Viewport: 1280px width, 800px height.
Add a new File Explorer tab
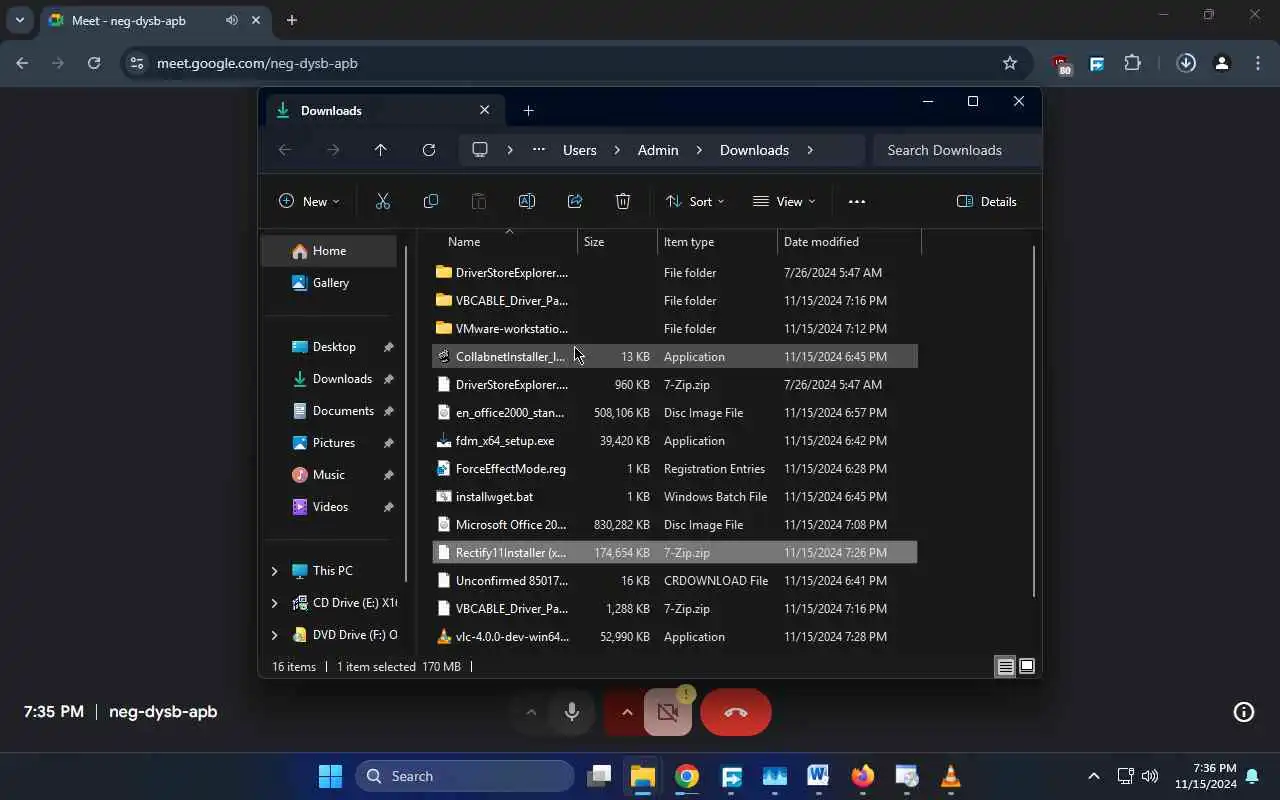[x=528, y=111]
